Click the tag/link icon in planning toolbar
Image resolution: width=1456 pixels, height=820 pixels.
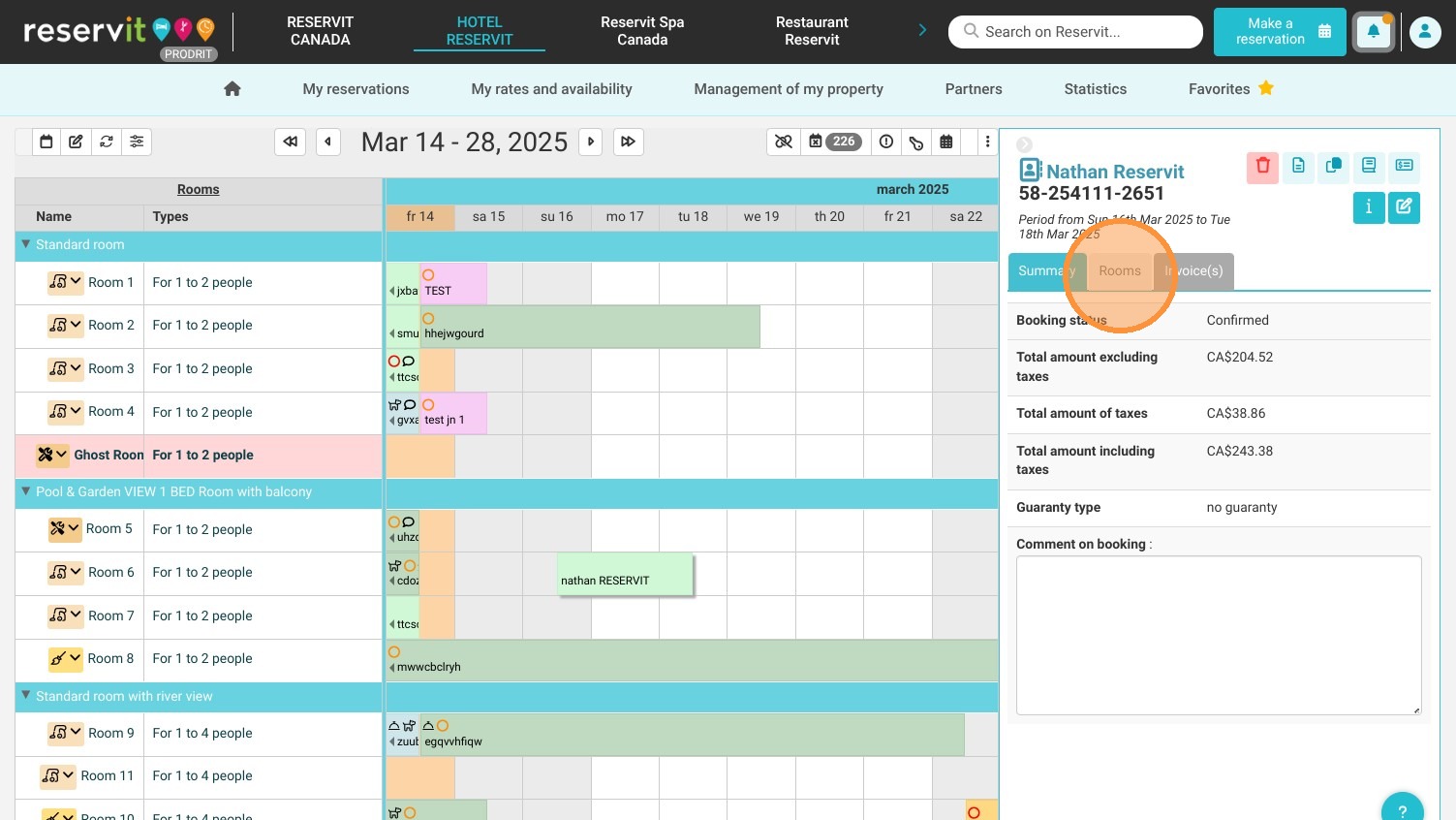(916, 142)
